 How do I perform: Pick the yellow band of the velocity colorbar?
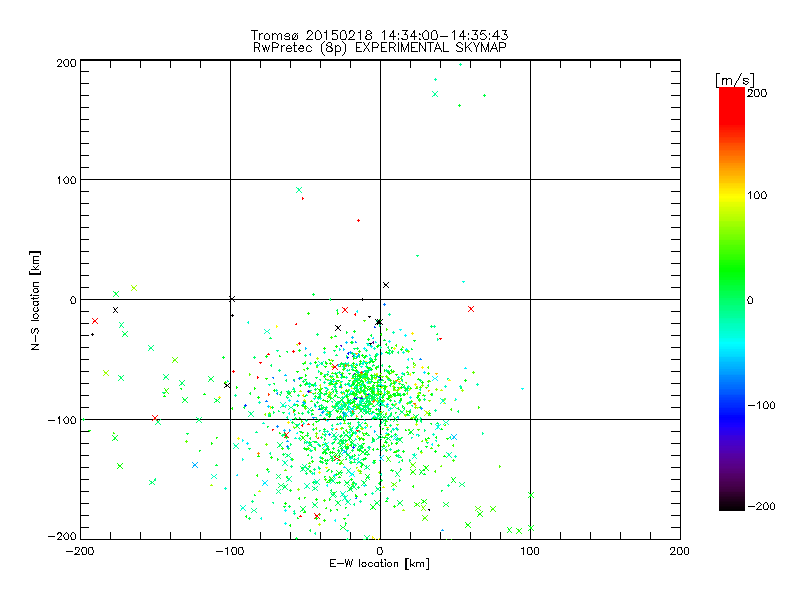[x=732, y=195]
